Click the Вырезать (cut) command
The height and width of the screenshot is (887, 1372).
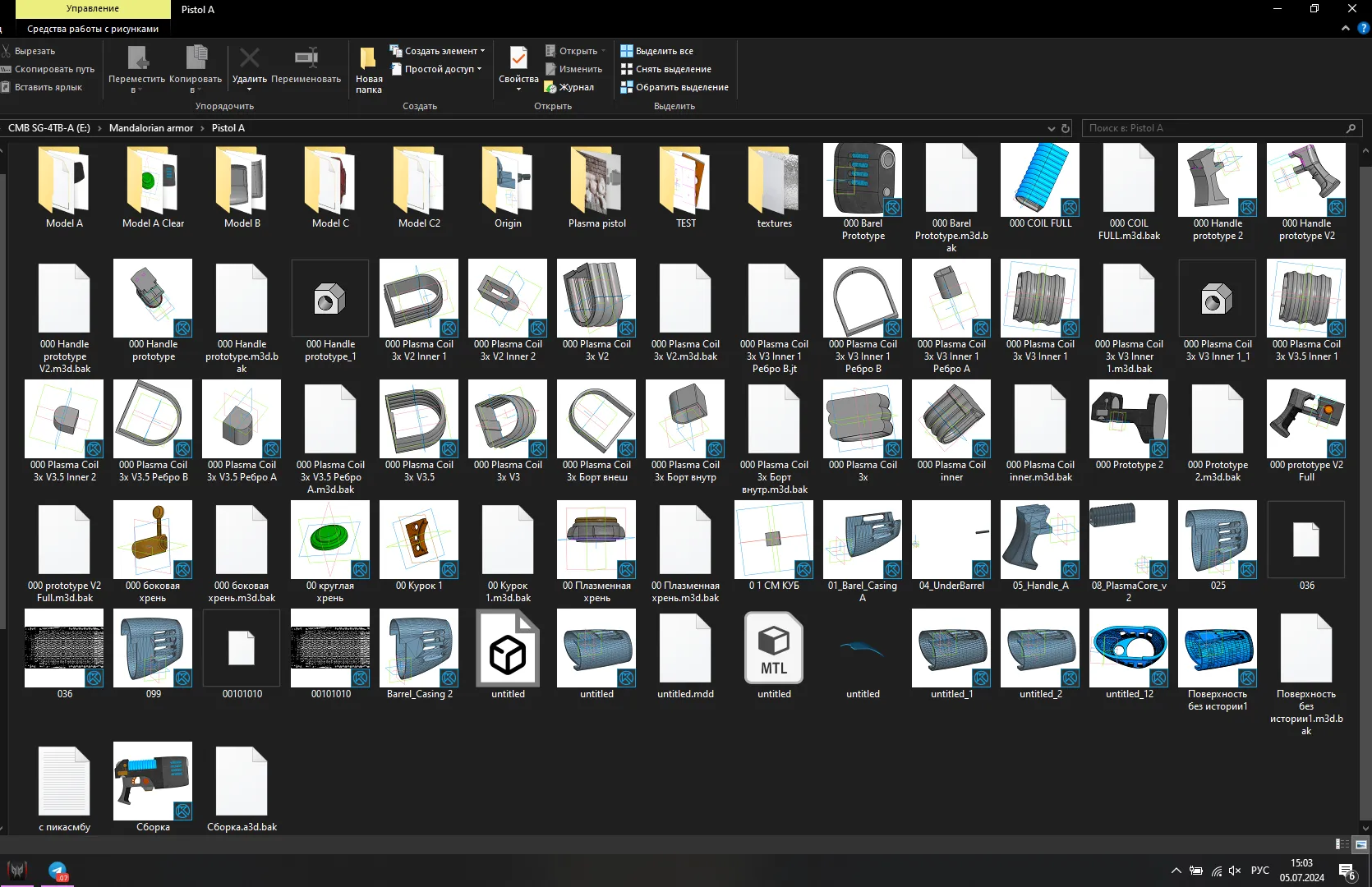coord(29,51)
